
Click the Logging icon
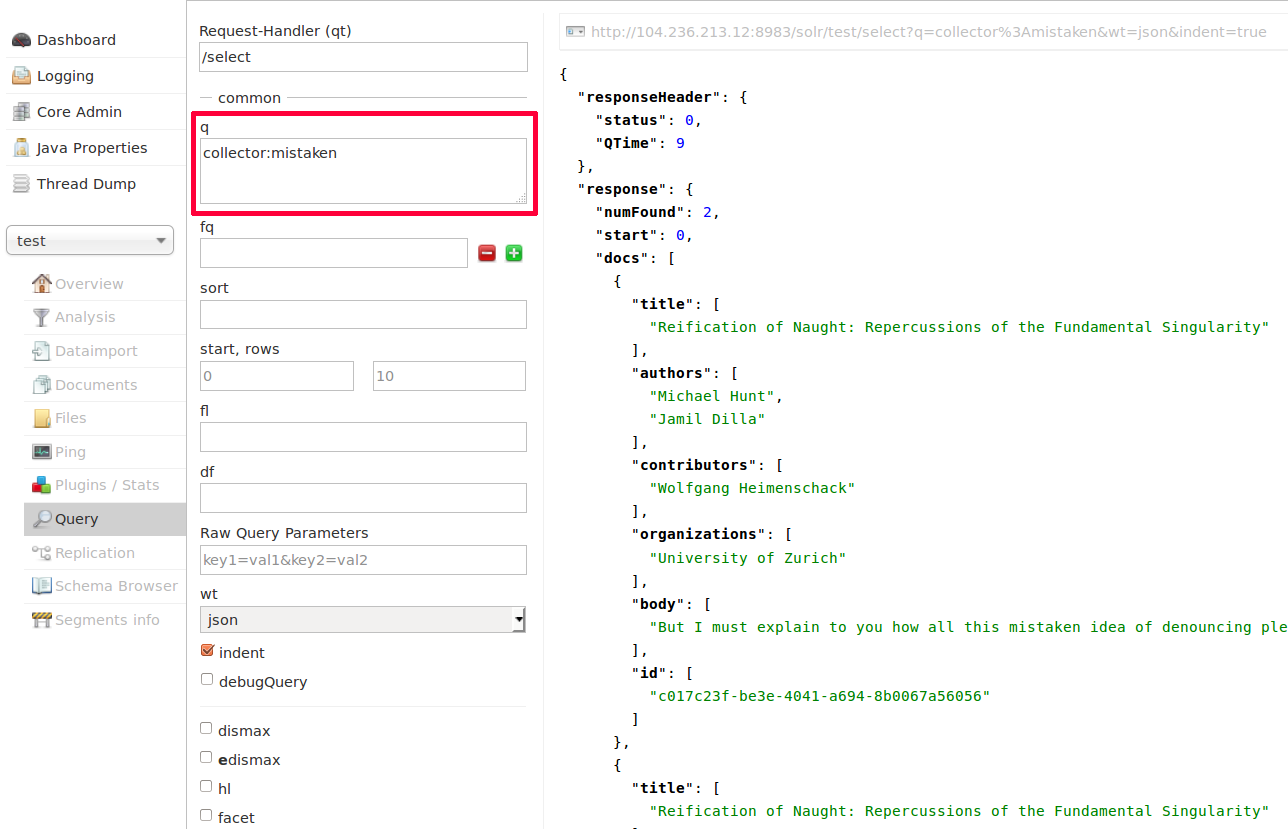(x=21, y=76)
